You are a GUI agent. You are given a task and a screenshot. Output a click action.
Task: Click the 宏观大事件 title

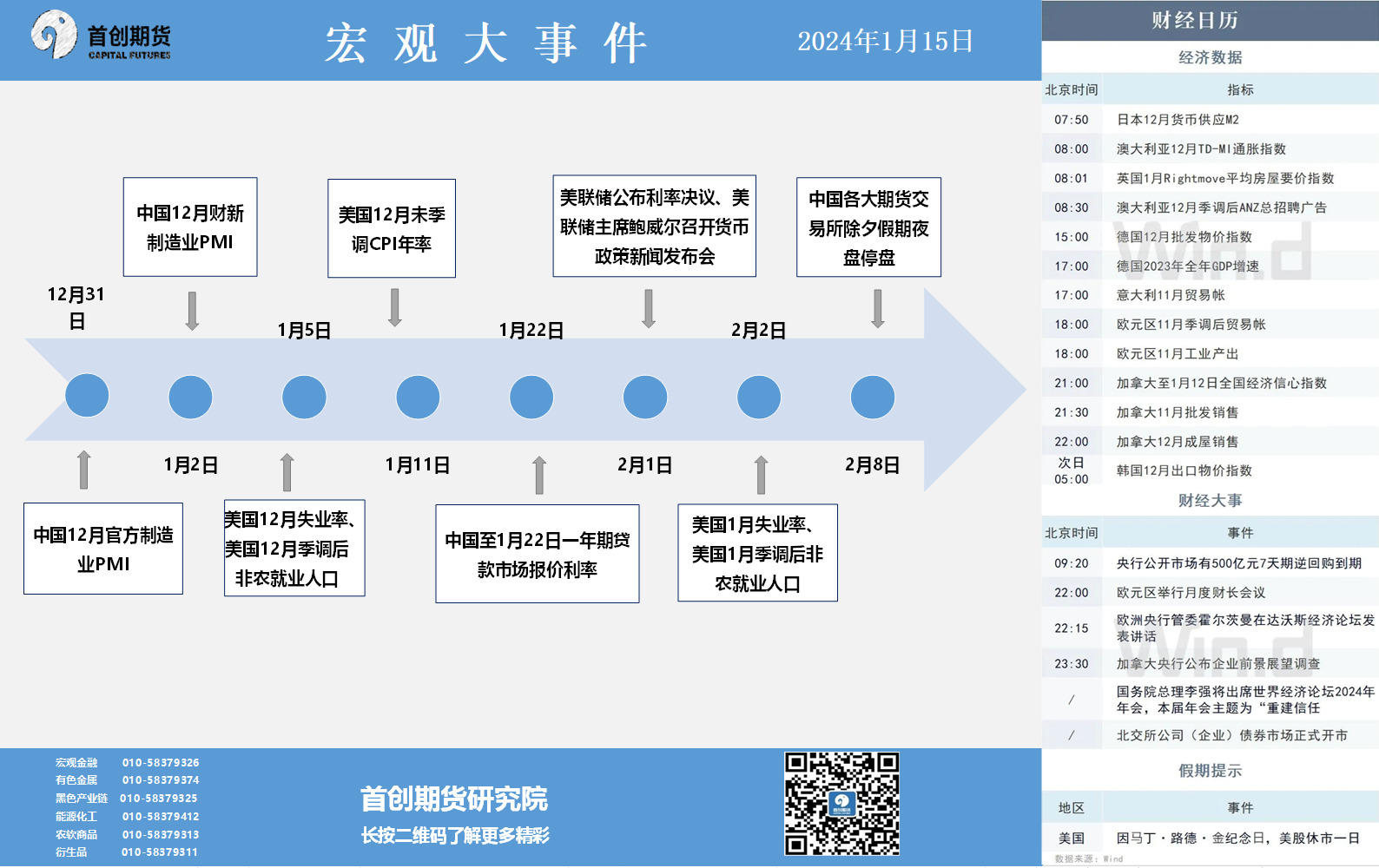pos(486,43)
